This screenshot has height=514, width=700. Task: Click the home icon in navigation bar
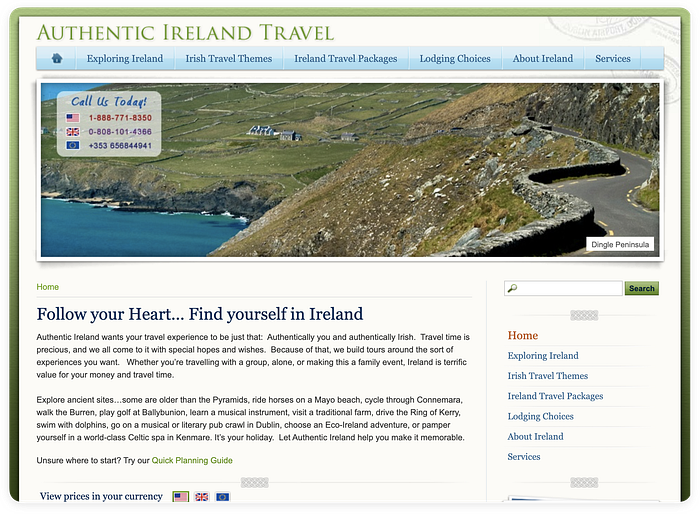(x=57, y=58)
